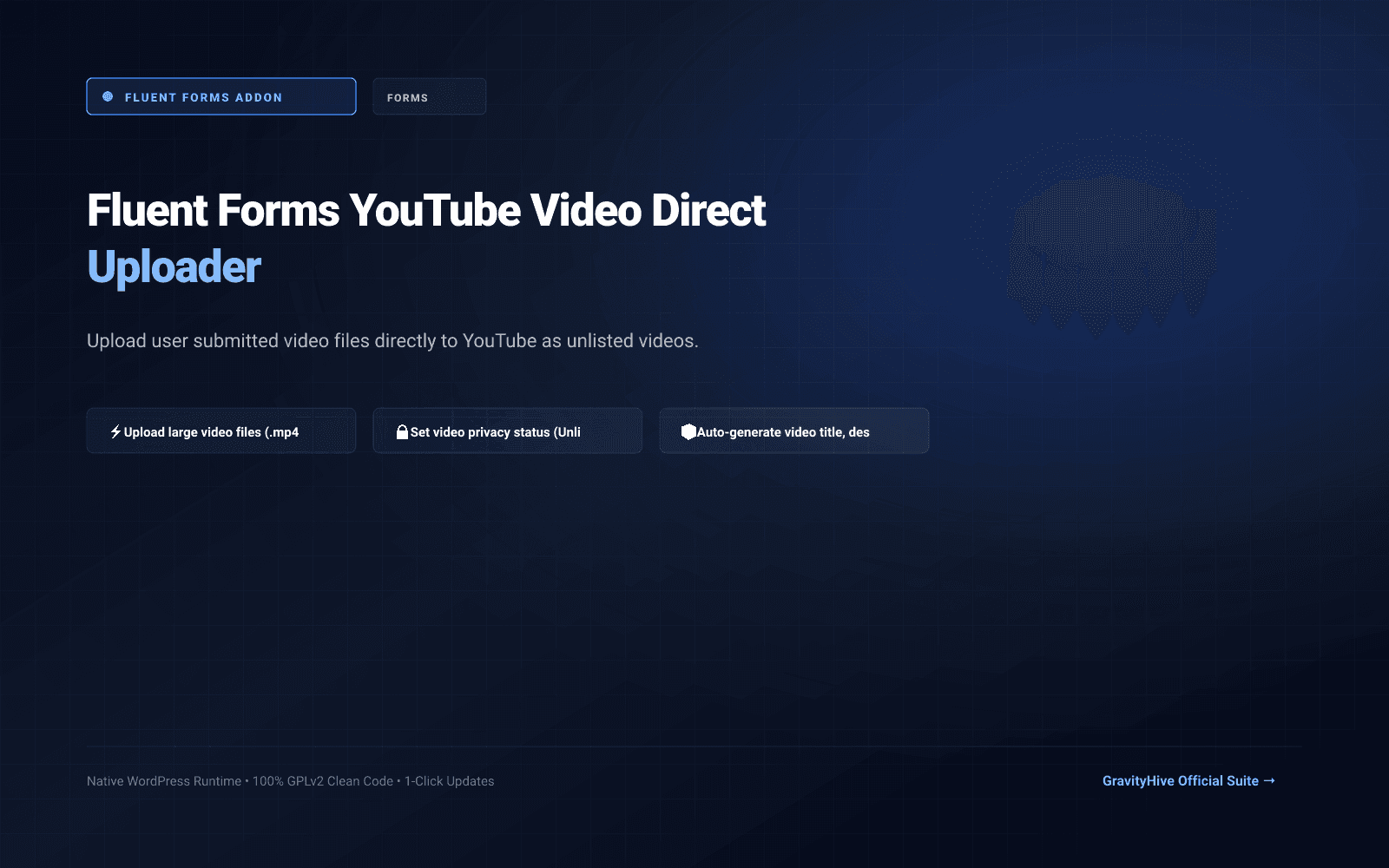The height and width of the screenshot is (868, 1389).
Task: Click the Upload user submitted video files description
Action: [x=392, y=340]
